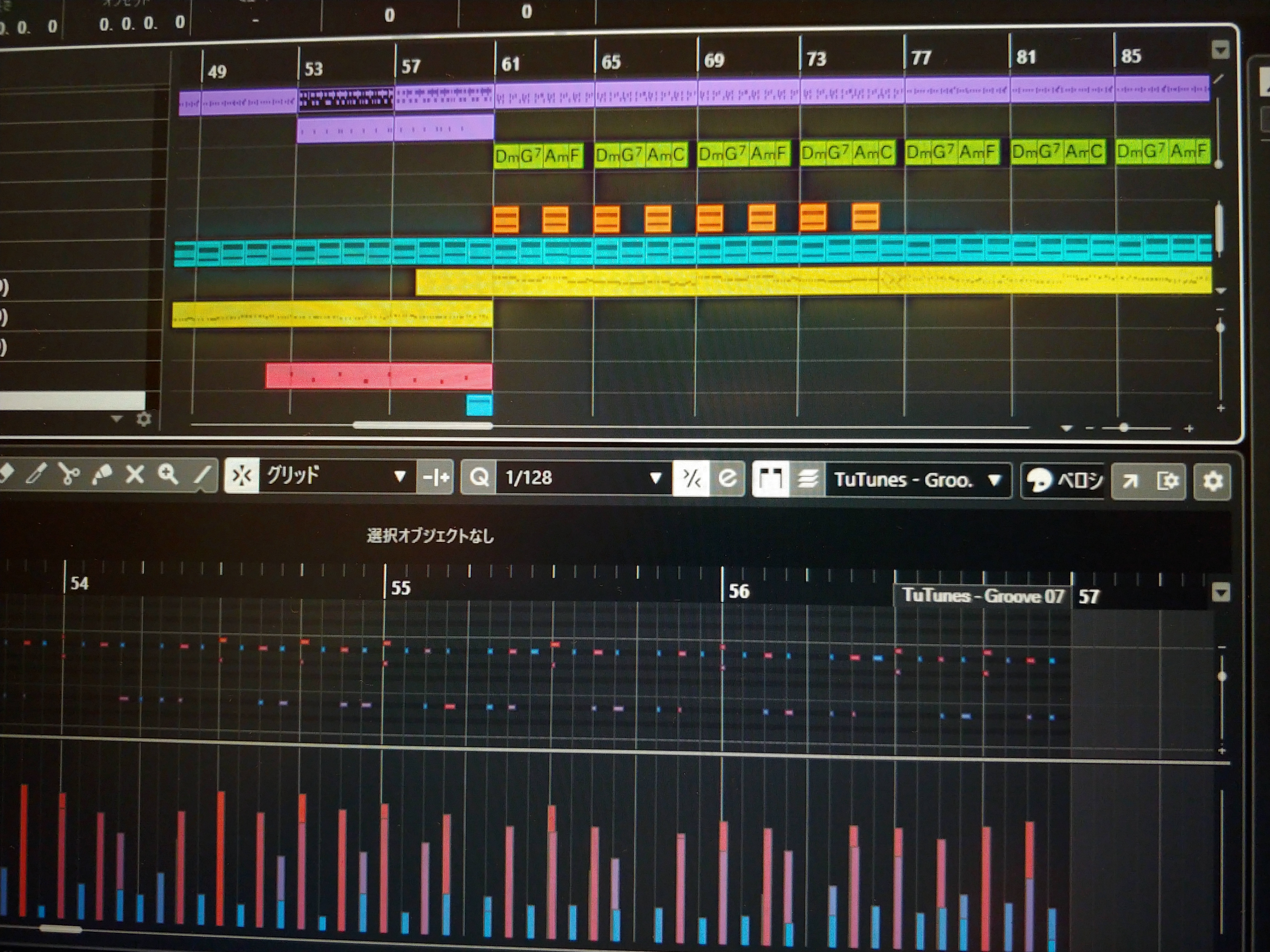Select the small blue part below pink part

pyautogui.click(x=480, y=405)
